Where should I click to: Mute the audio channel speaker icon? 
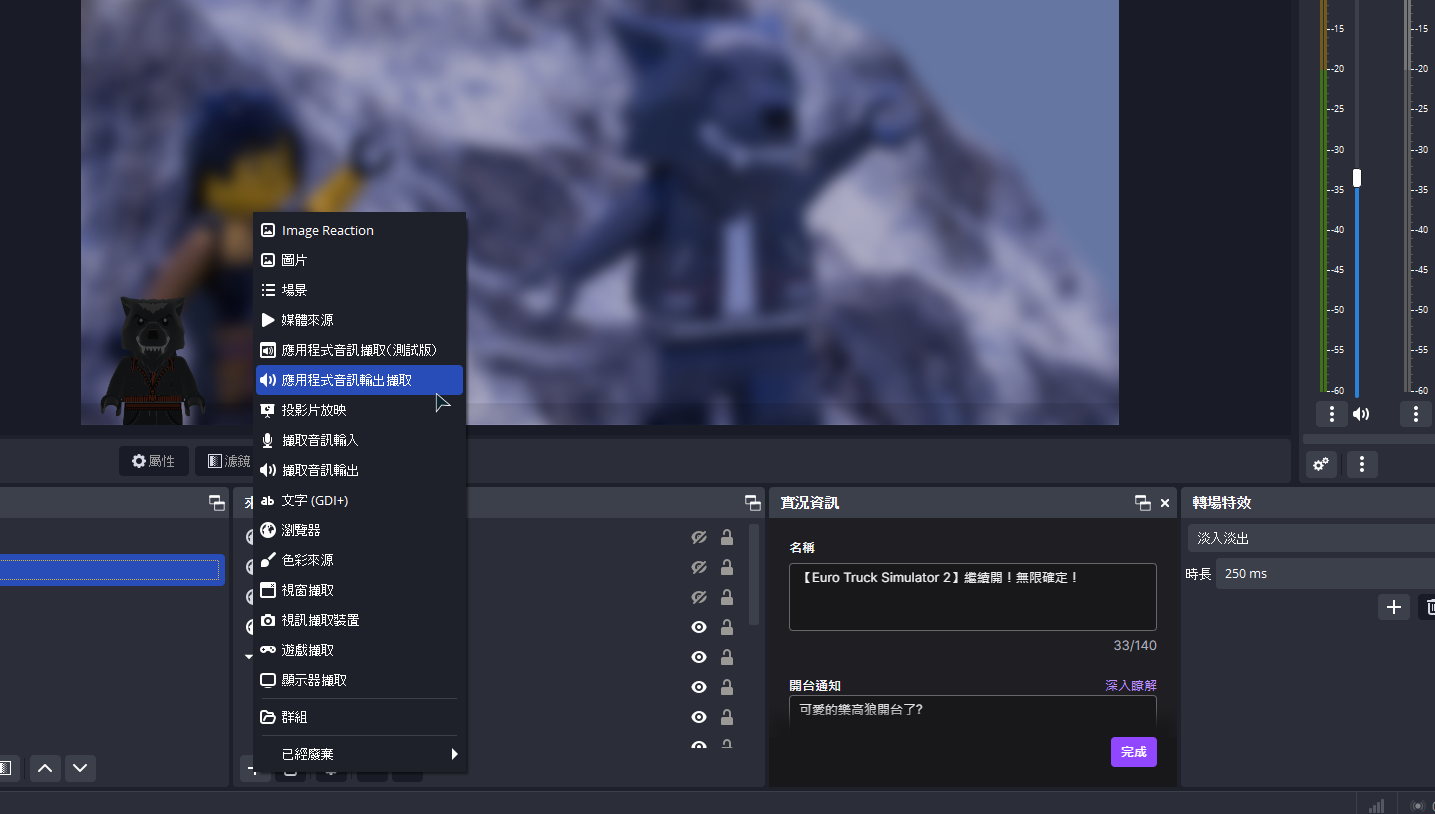[x=1361, y=414]
